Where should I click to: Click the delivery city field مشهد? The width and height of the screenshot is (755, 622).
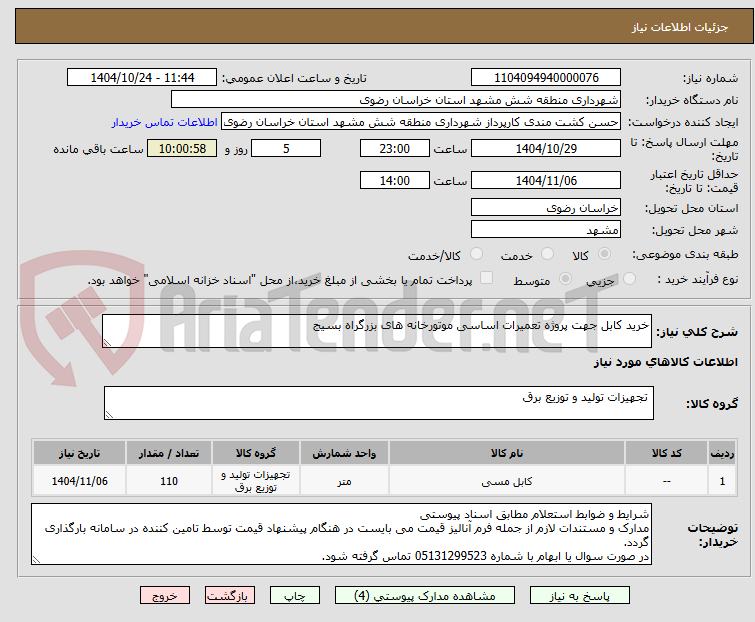click(x=546, y=230)
